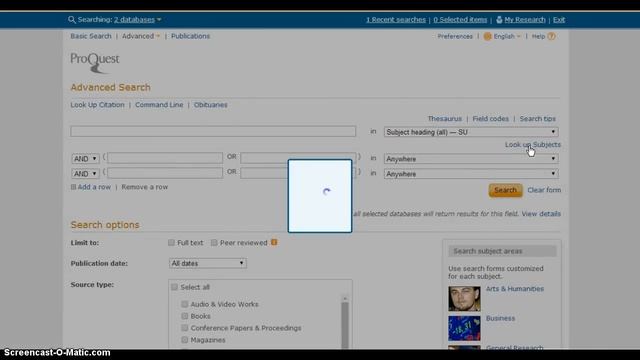Screen dimensions: 640x360
Task: Go to Basic Search
Action: point(91,36)
